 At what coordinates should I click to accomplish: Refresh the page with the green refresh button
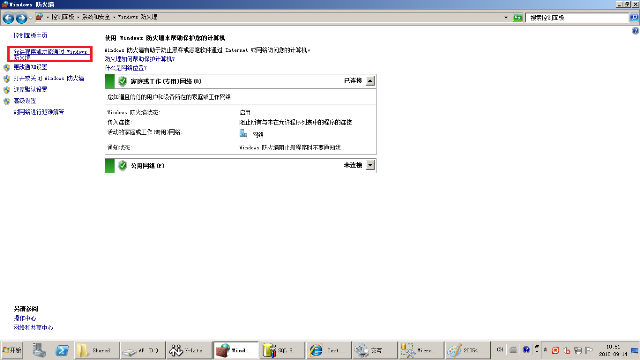pos(518,18)
